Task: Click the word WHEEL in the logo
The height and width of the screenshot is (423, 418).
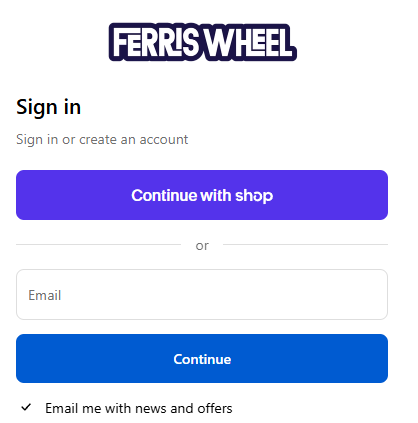Action: click(x=249, y=42)
